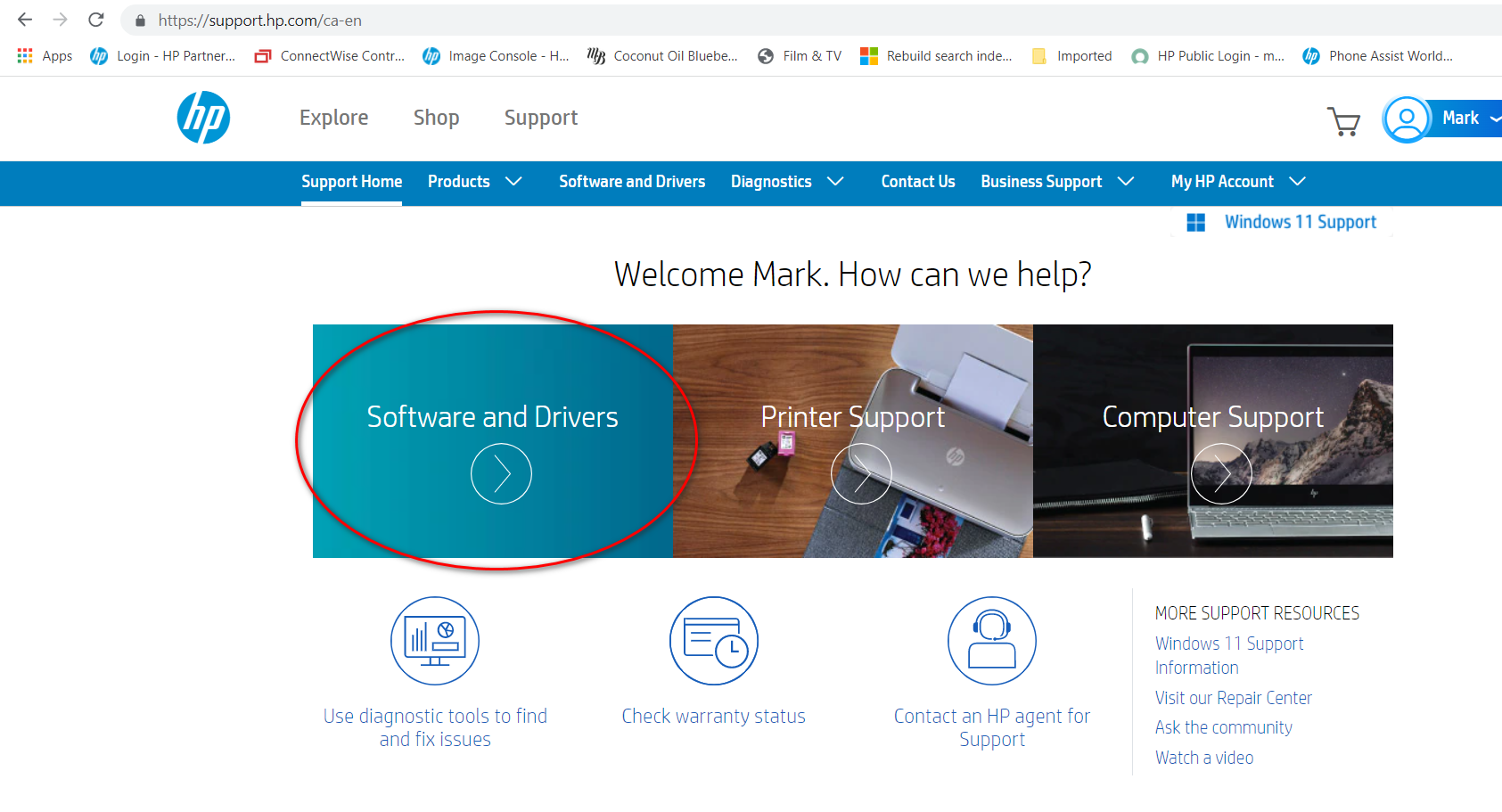Select the HP agent headset icon
This screenshot has height=812, width=1502.
click(991, 640)
